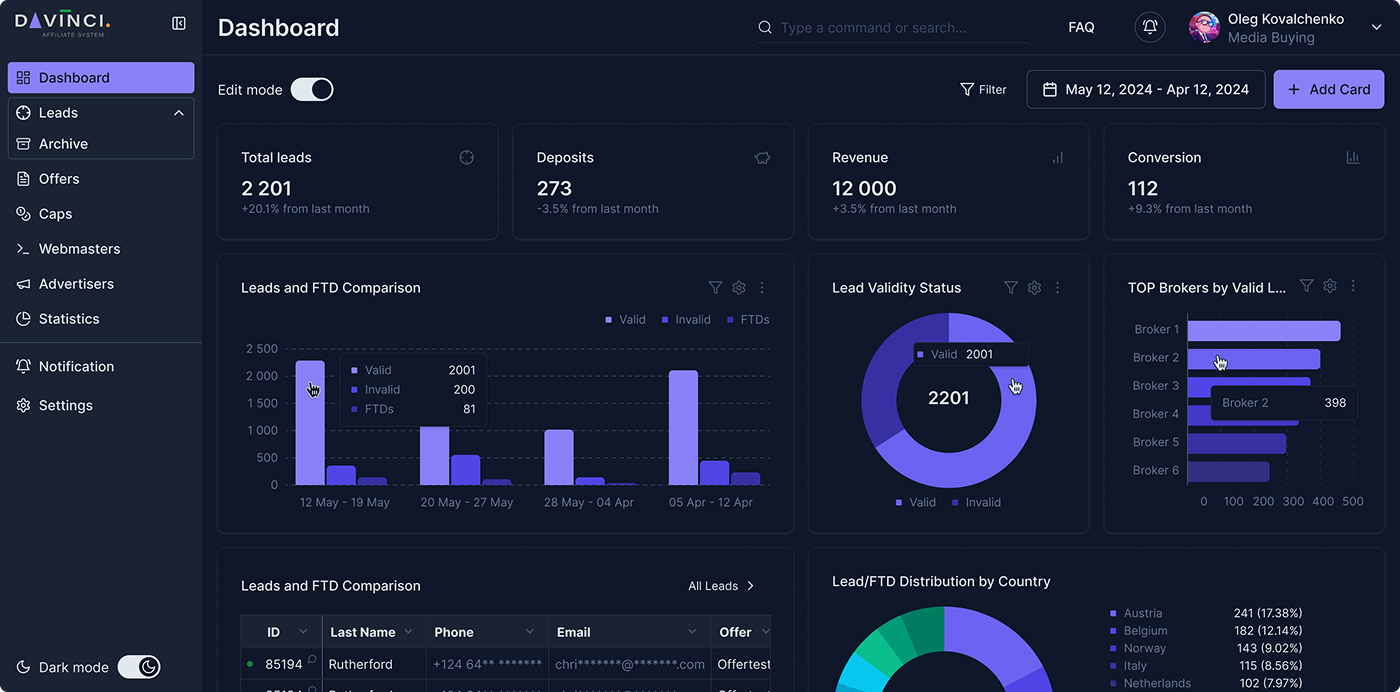The image size is (1400, 692).
Task: Open the user profile dropdown chevron
Action: [x=1376, y=28]
